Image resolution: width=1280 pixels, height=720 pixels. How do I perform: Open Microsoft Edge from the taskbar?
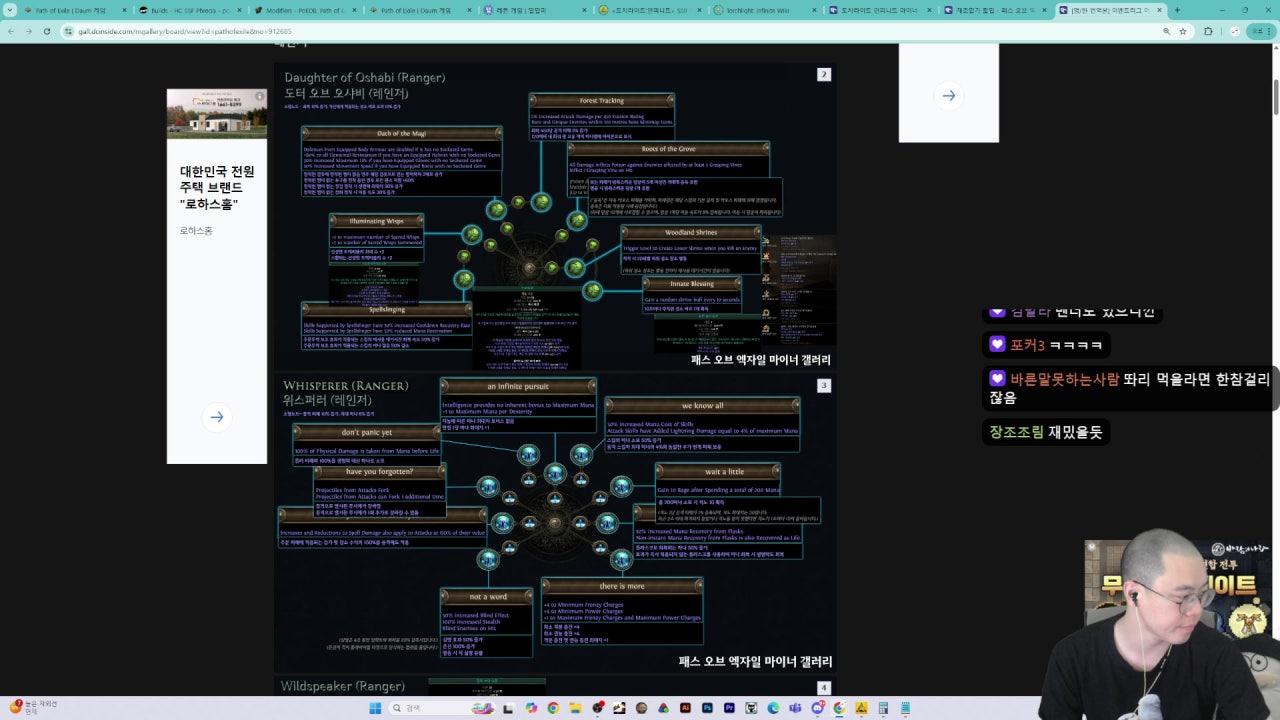[x=773, y=708]
